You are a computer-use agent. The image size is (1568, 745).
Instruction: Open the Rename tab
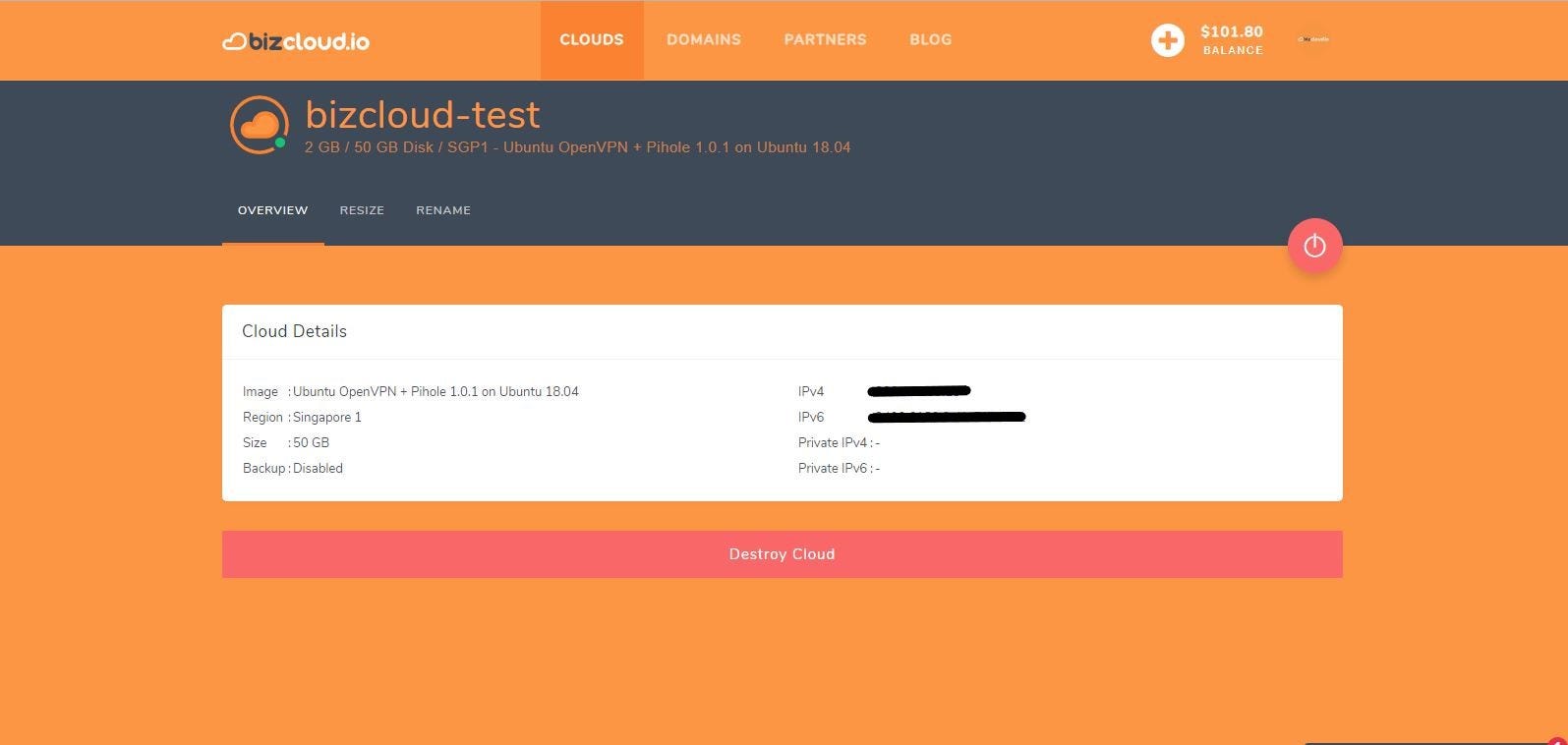click(443, 210)
